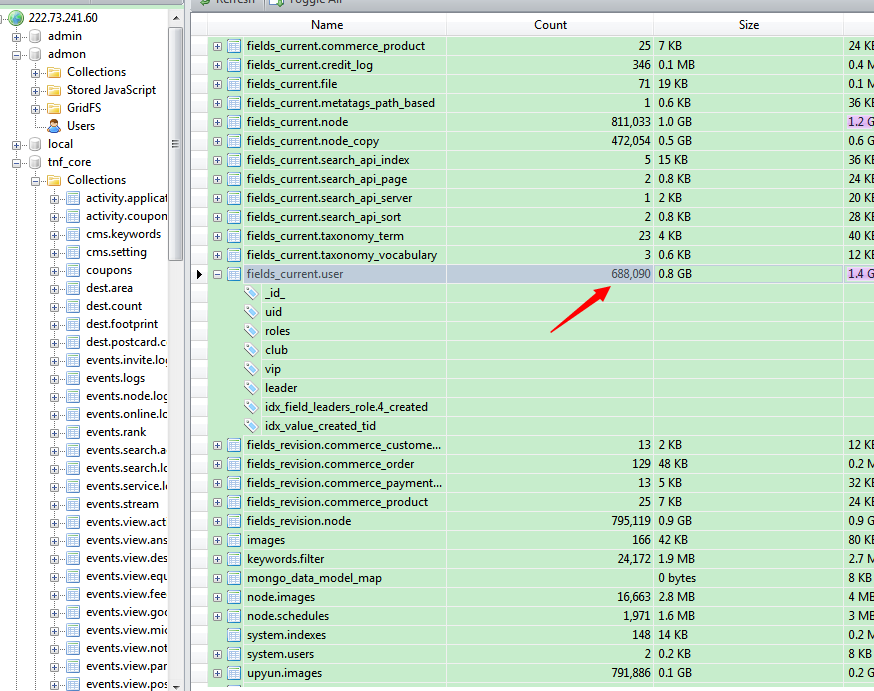Expand the fields_revision.node row
The width and height of the screenshot is (874, 691).
(x=217, y=522)
